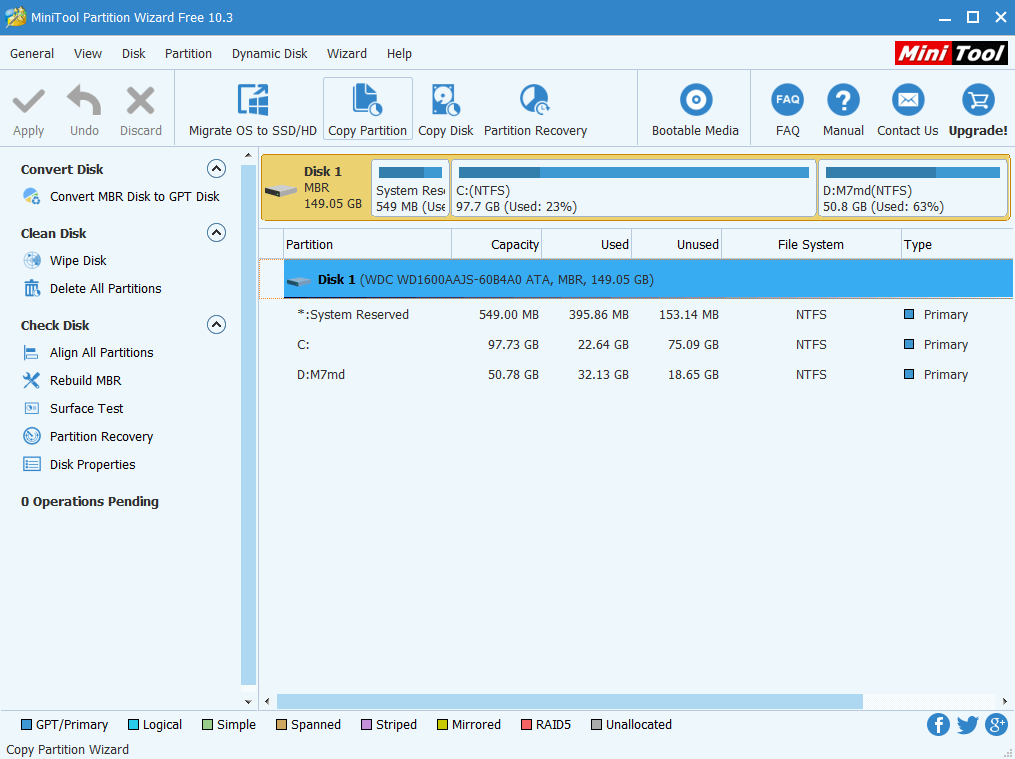Open the Copy Partition wizard
1015x759 pixels.
(367, 107)
